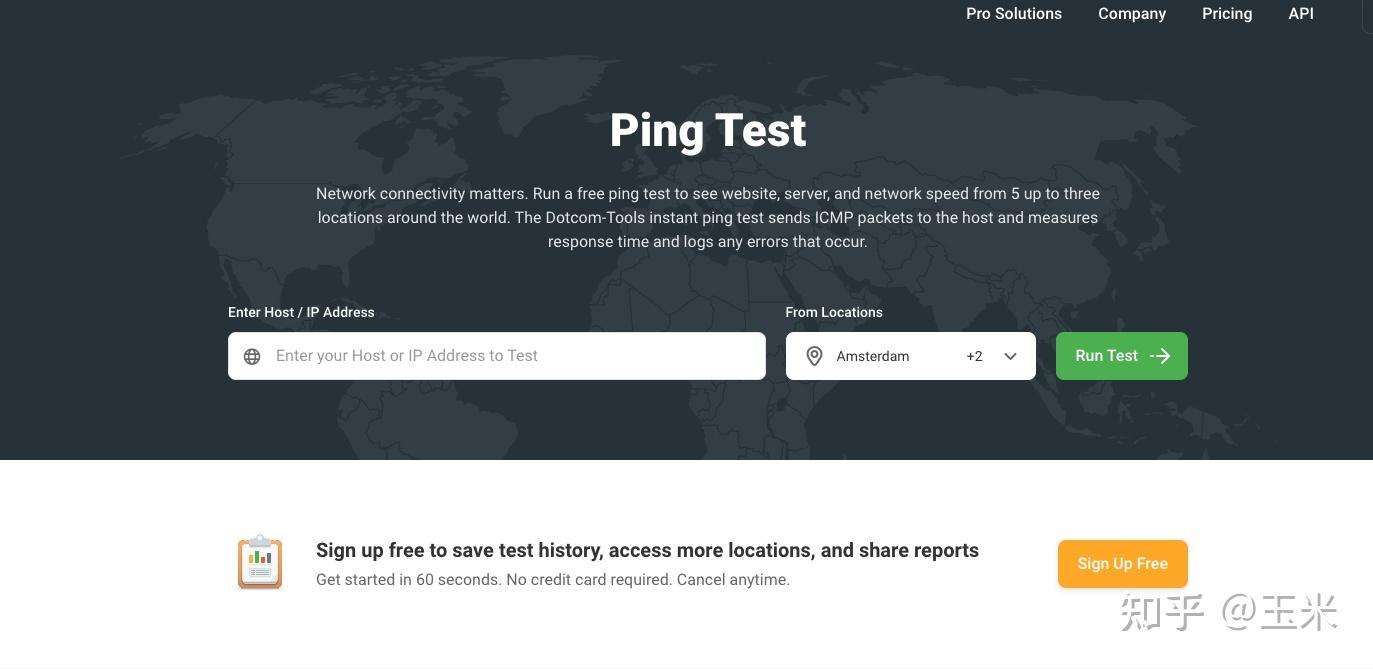The image size is (1373, 669).
Task: Open the Amsterdam location selector
Action: [873, 356]
